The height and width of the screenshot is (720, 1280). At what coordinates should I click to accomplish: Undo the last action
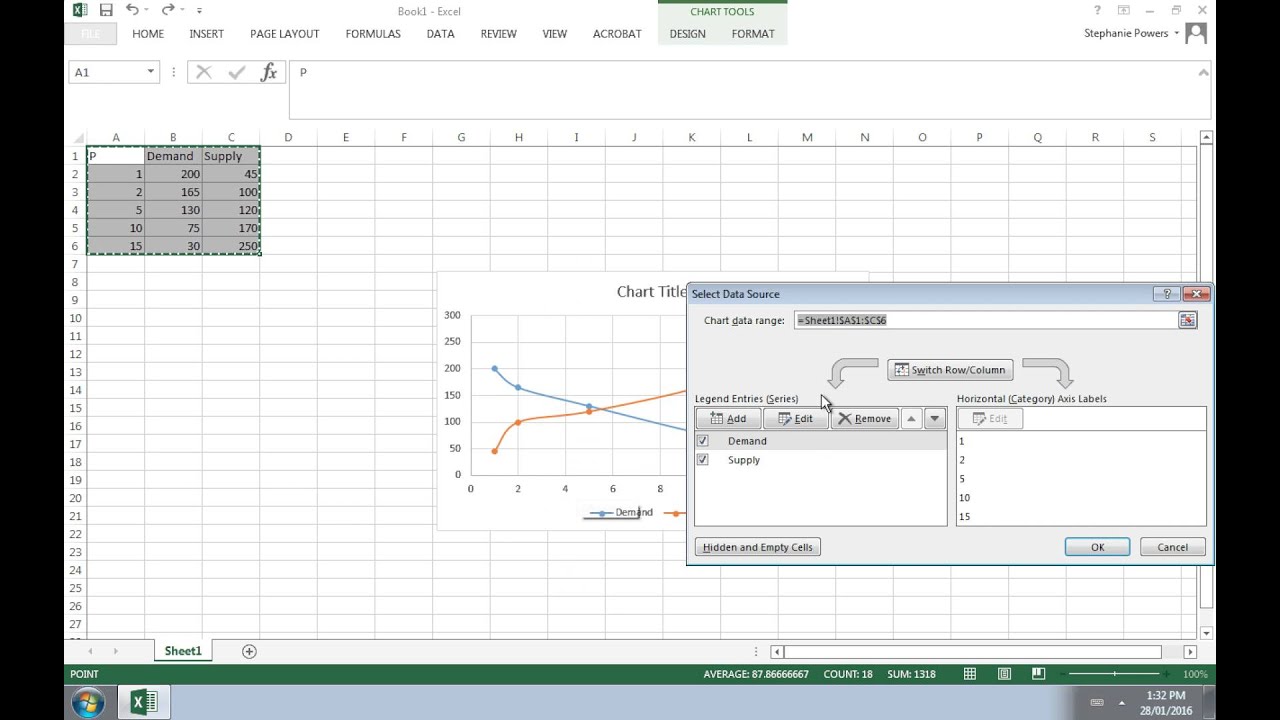(x=132, y=10)
